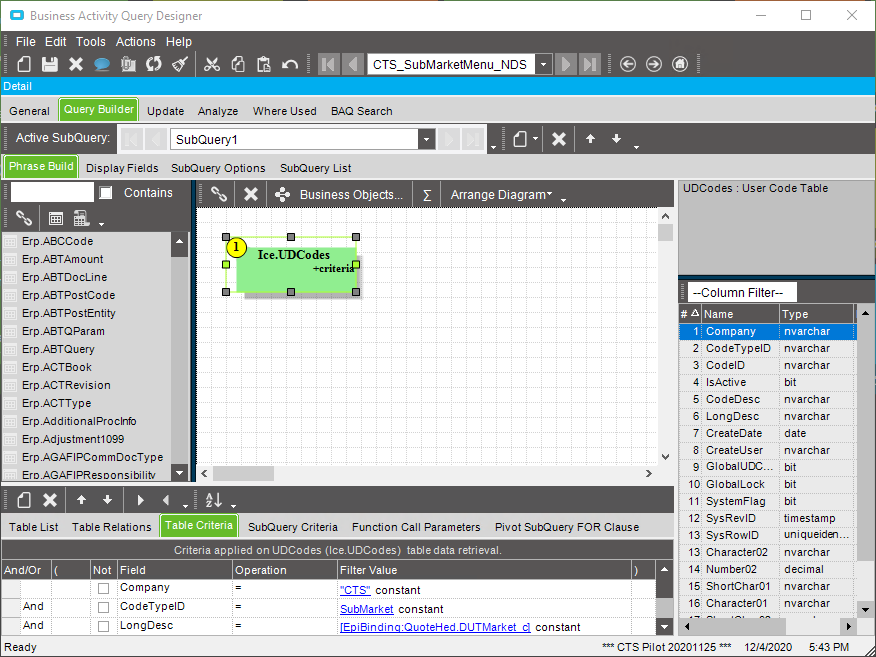Open the Arrange Diagram dropdown

[500, 195]
